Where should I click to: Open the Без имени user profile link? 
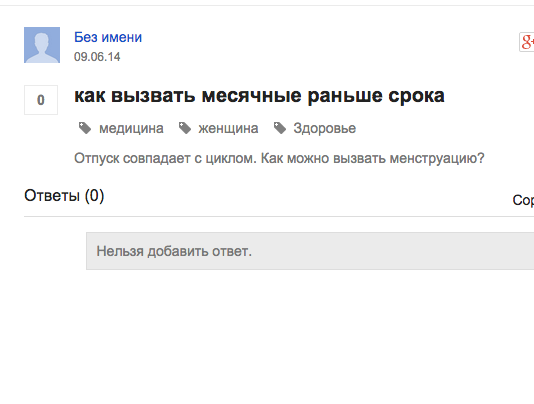click(x=108, y=37)
